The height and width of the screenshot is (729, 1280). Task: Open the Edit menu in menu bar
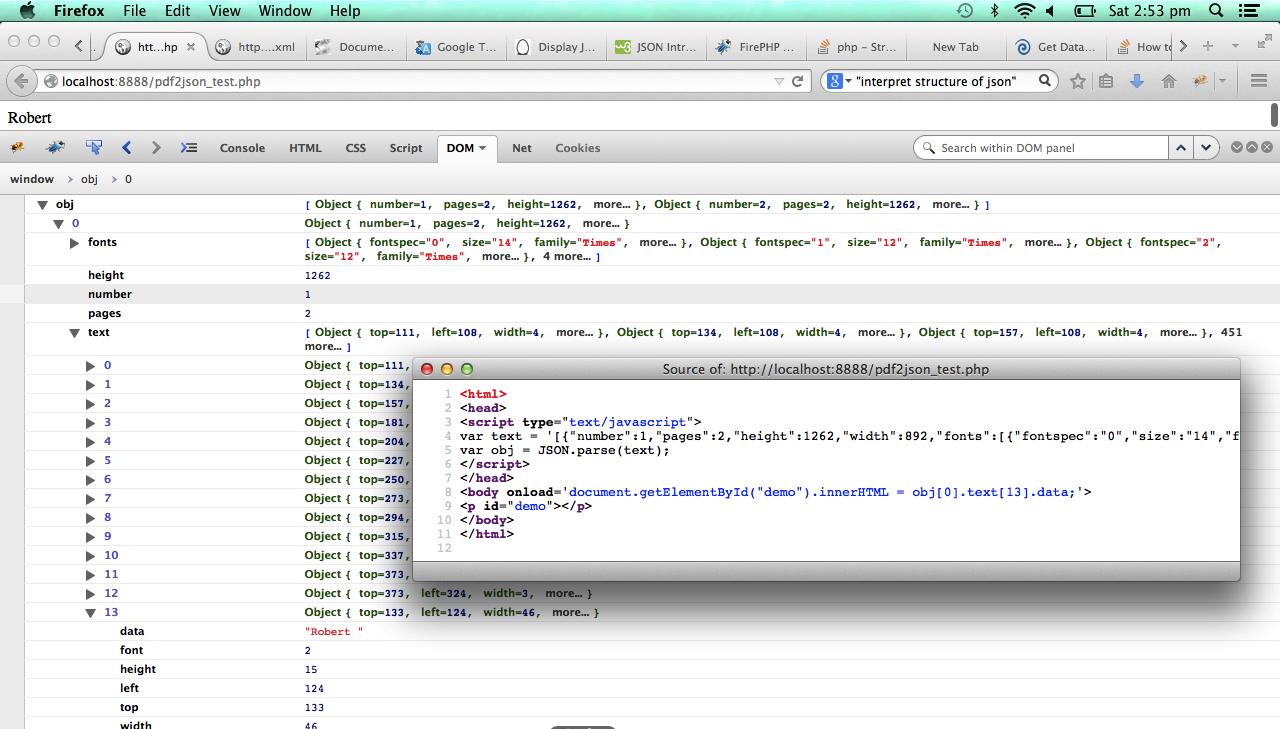coord(177,11)
